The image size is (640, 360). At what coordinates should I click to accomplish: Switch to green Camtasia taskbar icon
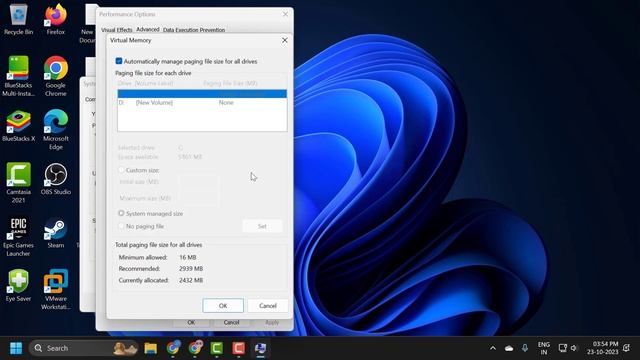point(217,348)
